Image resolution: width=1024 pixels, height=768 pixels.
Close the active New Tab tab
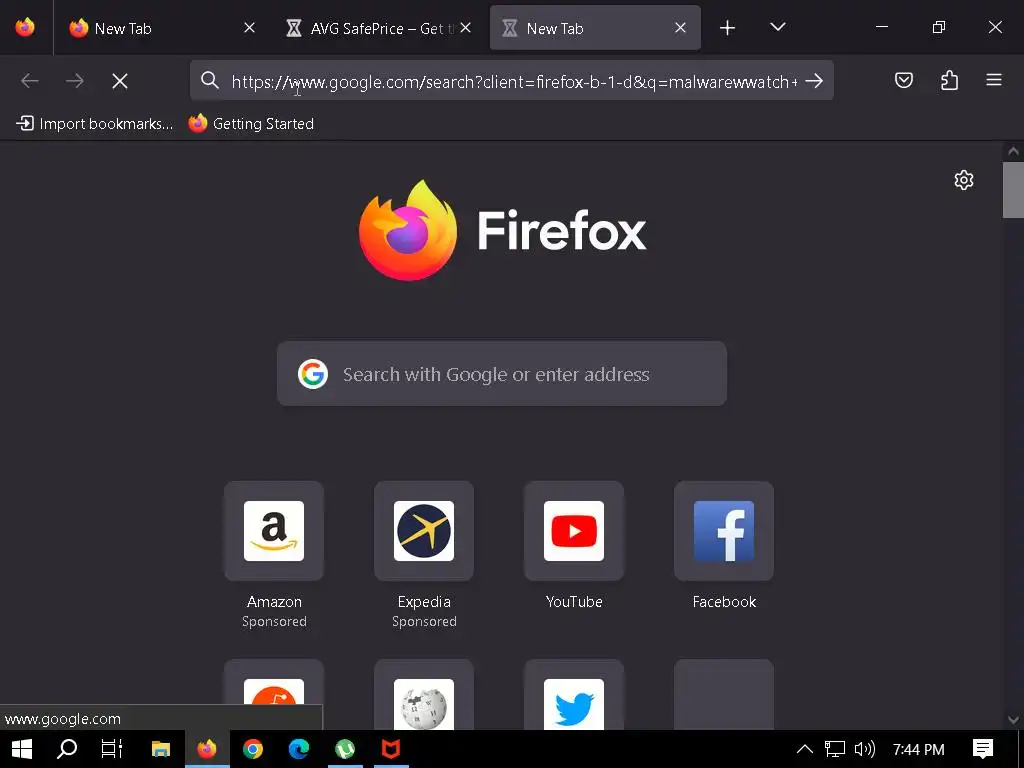pos(680,27)
